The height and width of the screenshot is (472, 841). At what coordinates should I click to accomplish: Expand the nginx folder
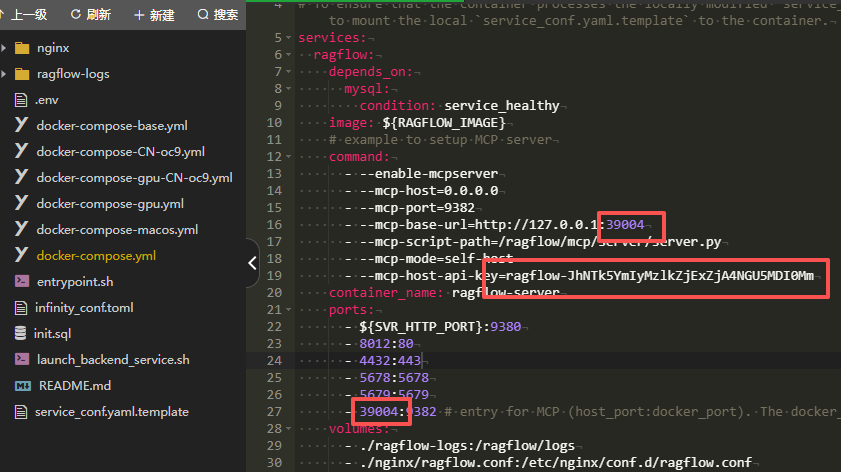click(53, 48)
